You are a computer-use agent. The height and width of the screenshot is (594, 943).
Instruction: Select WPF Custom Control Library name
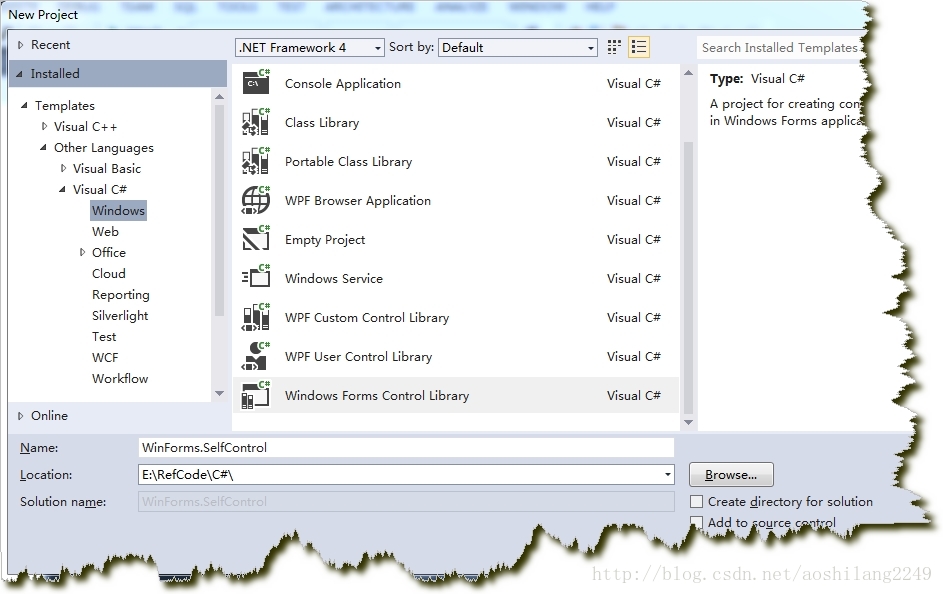tap(367, 317)
